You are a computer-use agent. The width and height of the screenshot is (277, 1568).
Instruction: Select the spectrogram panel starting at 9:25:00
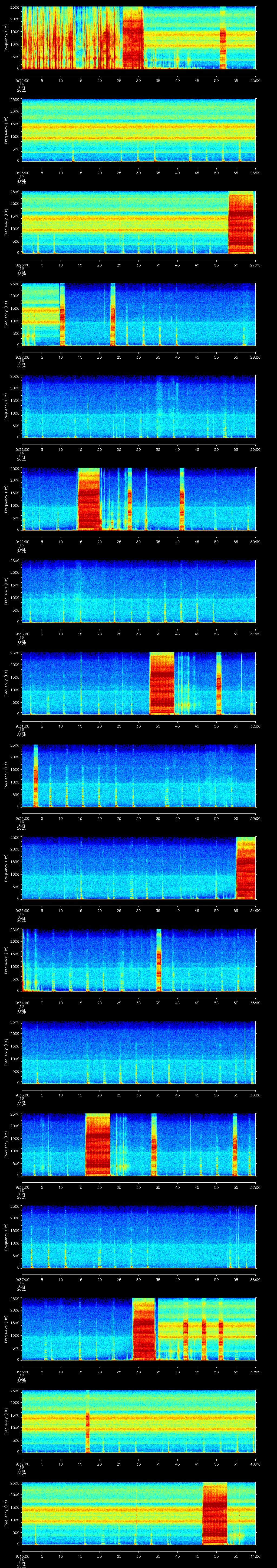pyautogui.click(x=138, y=130)
